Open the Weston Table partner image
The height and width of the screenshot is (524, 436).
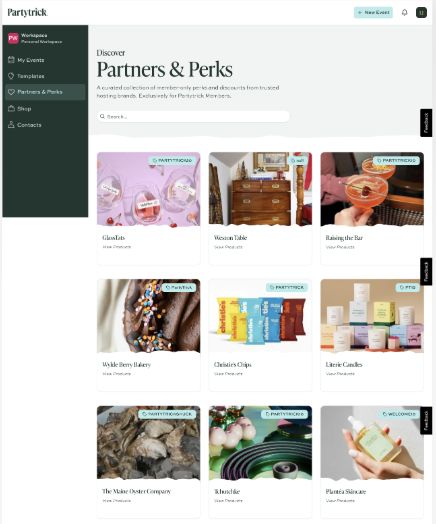[x=260, y=189]
